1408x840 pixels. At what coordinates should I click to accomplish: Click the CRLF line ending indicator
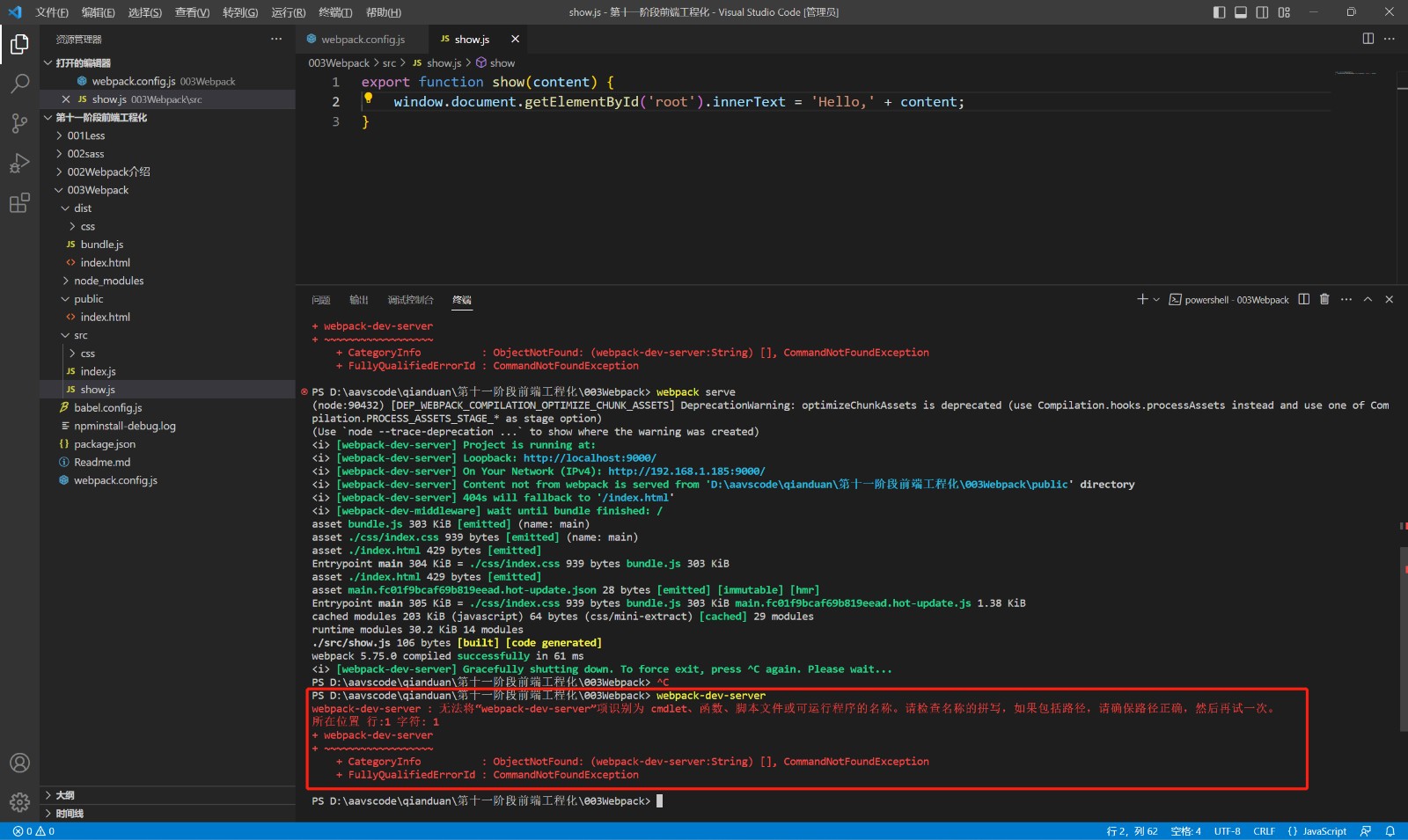point(1265,831)
